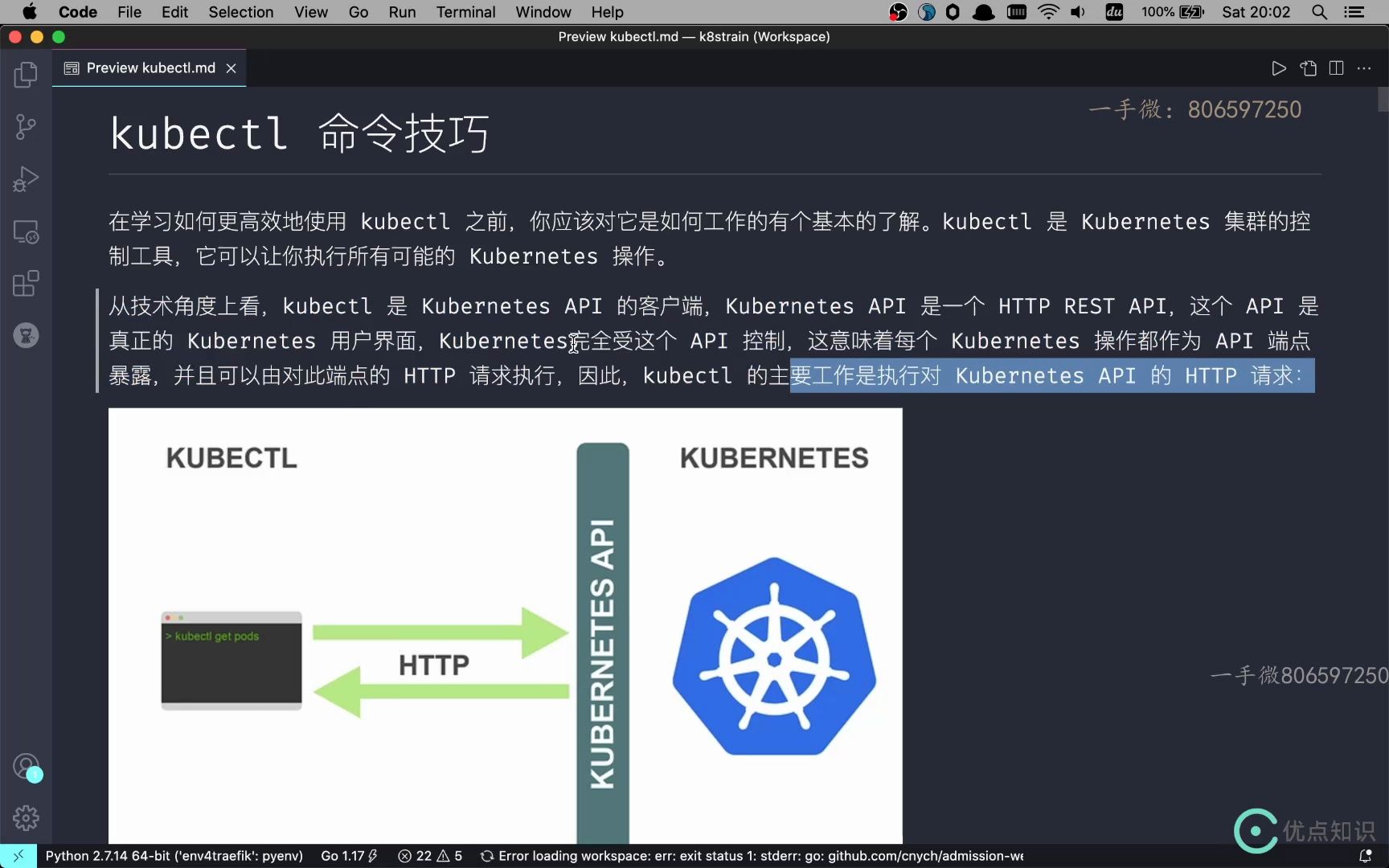The width and height of the screenshot is (1389, 868).
Task: Open the Remote Explorer view
Action: click(x=26, y=231)
